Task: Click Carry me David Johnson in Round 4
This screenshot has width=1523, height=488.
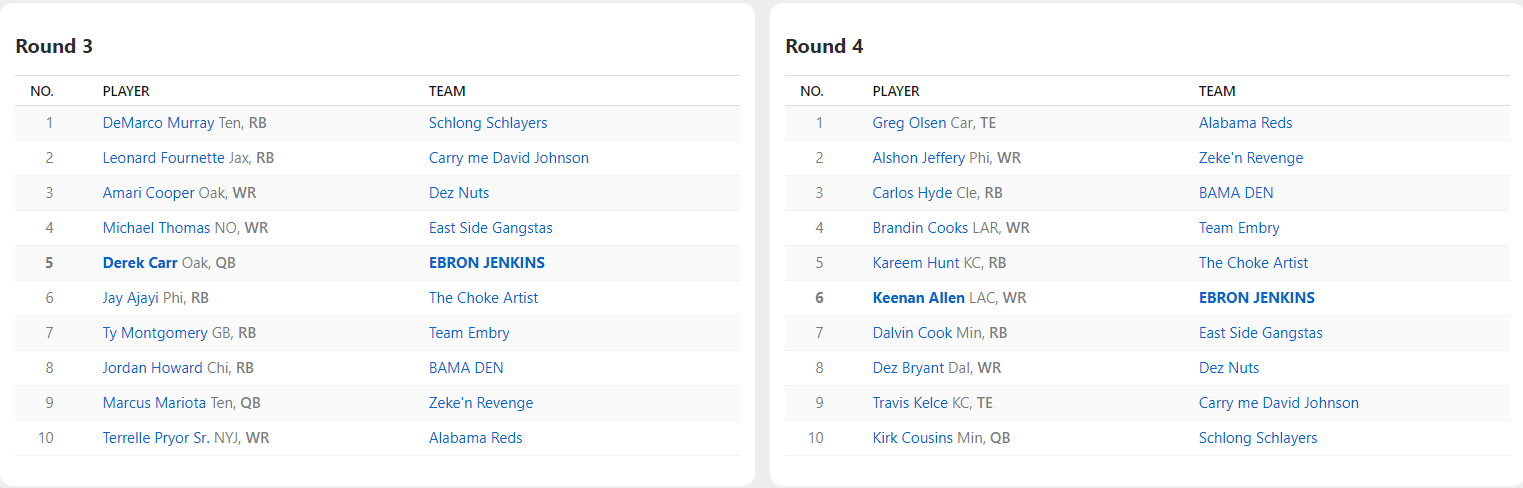Action: 1279,403
